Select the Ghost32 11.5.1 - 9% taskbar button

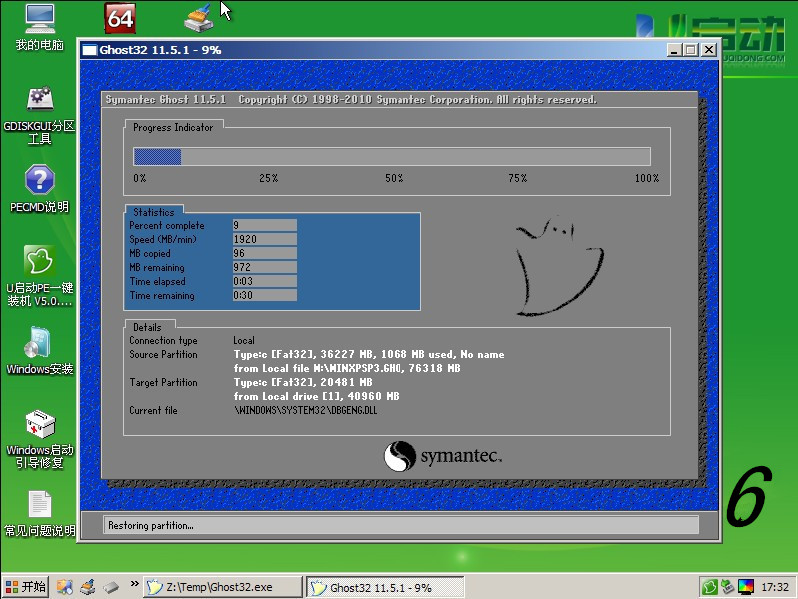tap(383, 587)
